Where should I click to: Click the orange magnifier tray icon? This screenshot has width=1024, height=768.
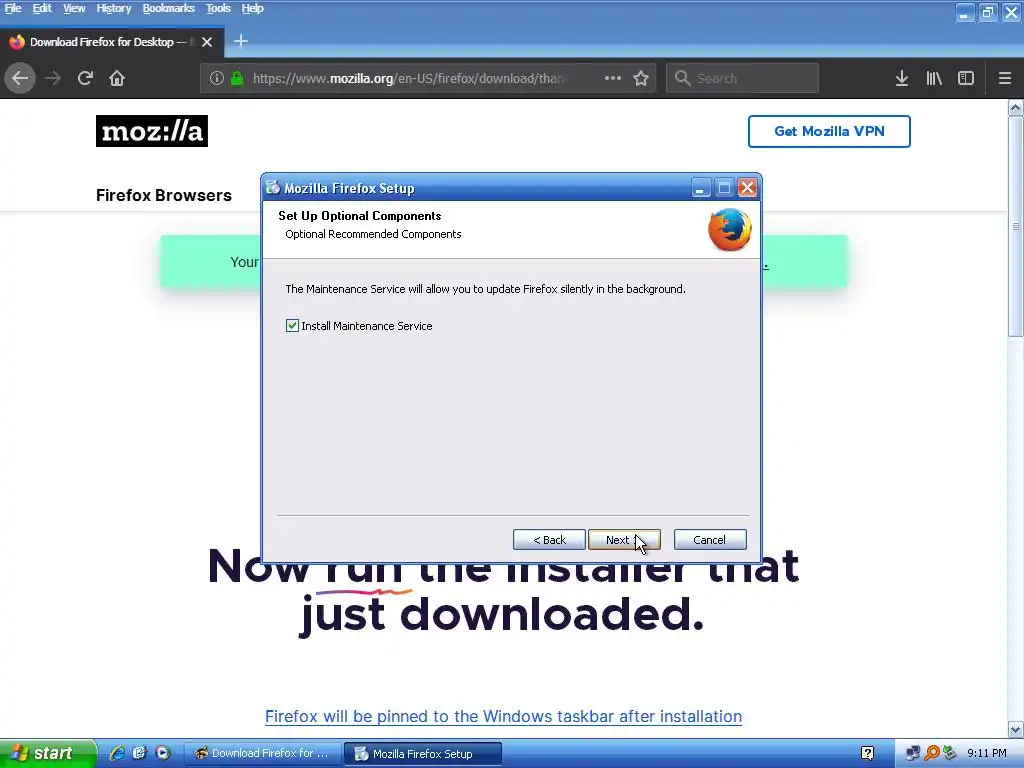point(932,754)
